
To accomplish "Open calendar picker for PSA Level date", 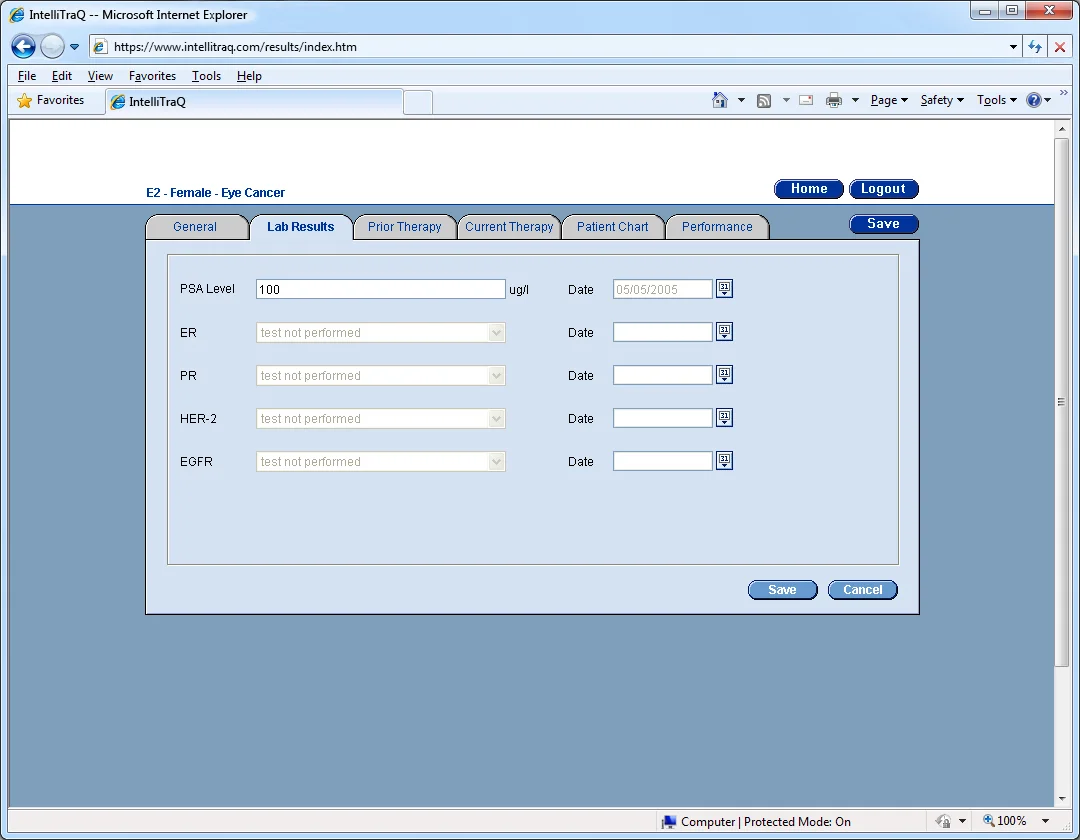I will coord(724,288).
